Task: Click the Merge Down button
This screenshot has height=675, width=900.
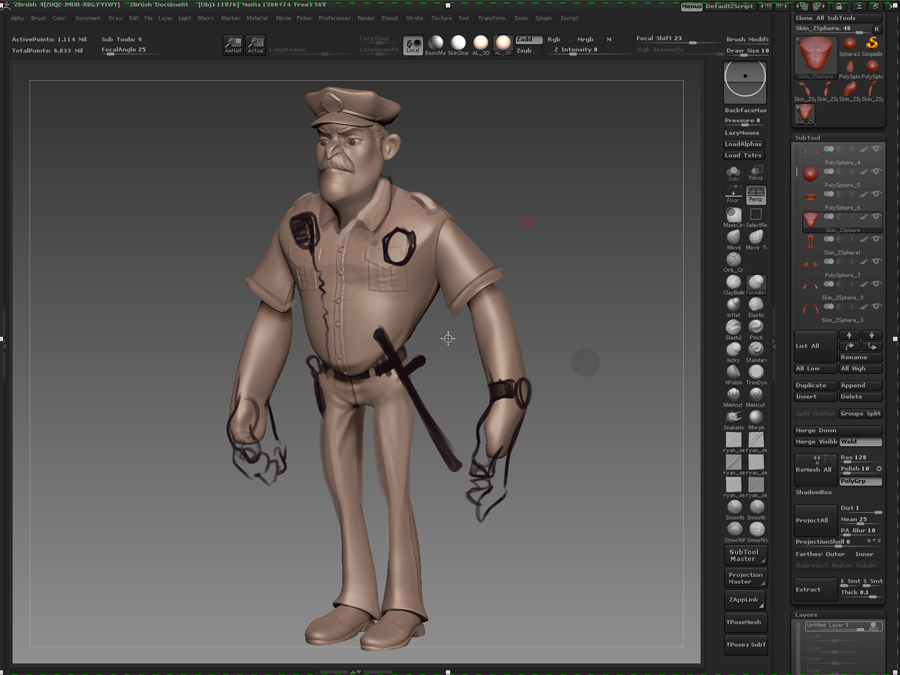Action: (x=839, y=430)
